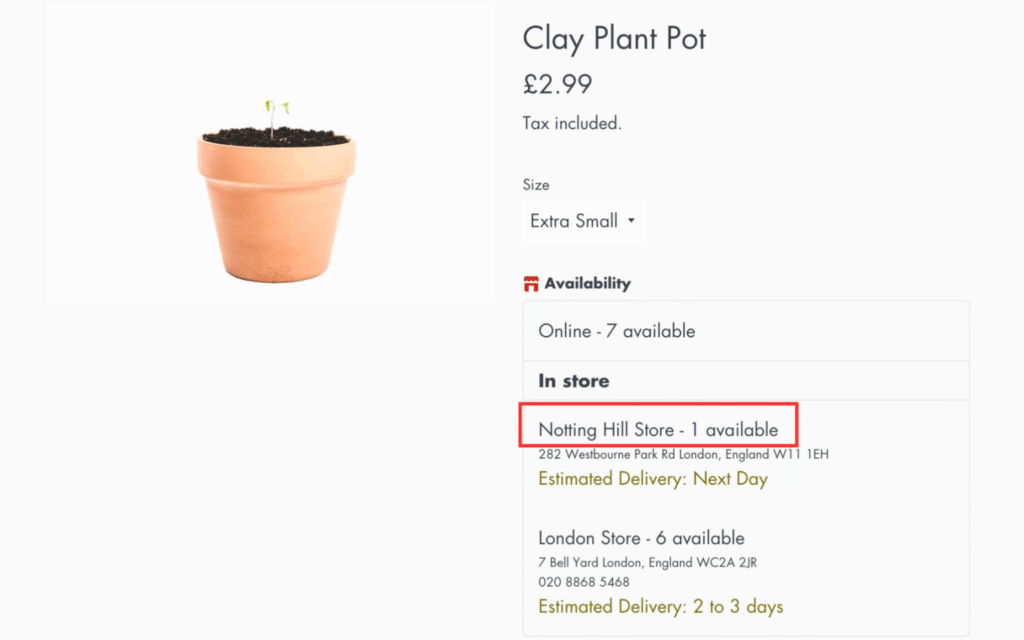Click the 282 Westbourne Park Rd address
This screenshot has width=1024, height=640.
(683, 454)
